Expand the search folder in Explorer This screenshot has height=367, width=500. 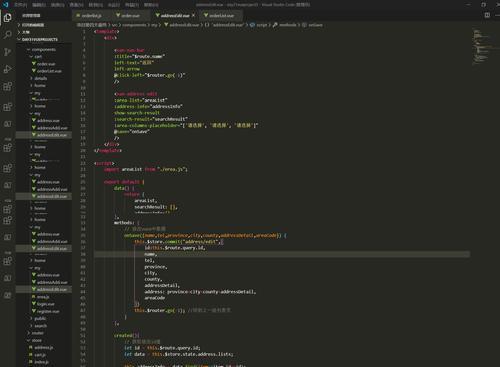(x=40, y=326)
